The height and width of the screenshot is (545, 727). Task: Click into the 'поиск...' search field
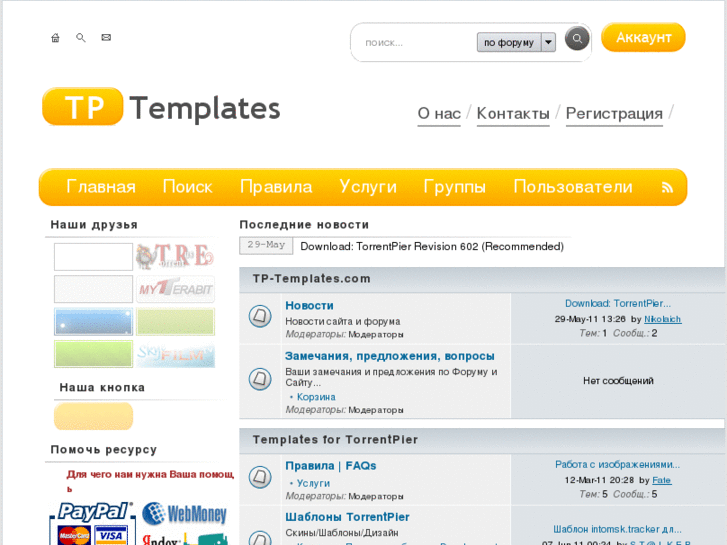click(417, 43)
